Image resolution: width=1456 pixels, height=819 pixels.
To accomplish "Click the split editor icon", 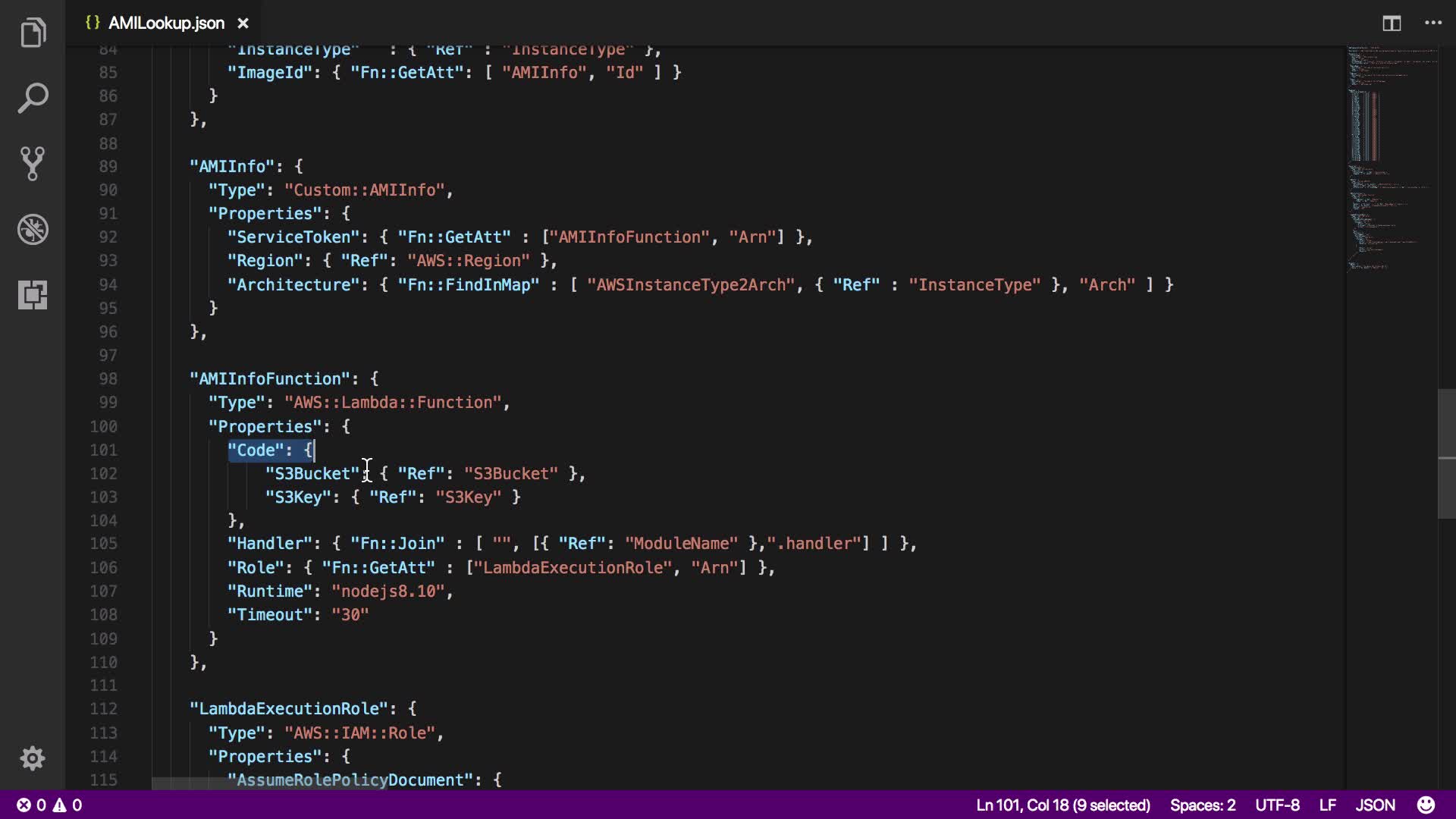I will coord(1392,24).
